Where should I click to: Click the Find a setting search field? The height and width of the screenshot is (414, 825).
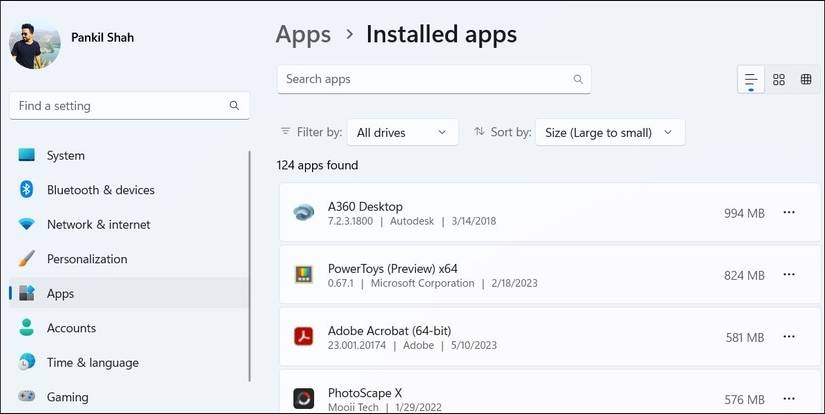(120, 105)
